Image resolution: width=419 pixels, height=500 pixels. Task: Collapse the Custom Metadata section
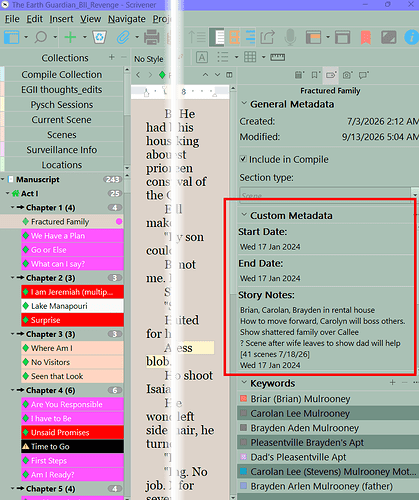pos(244,215)
